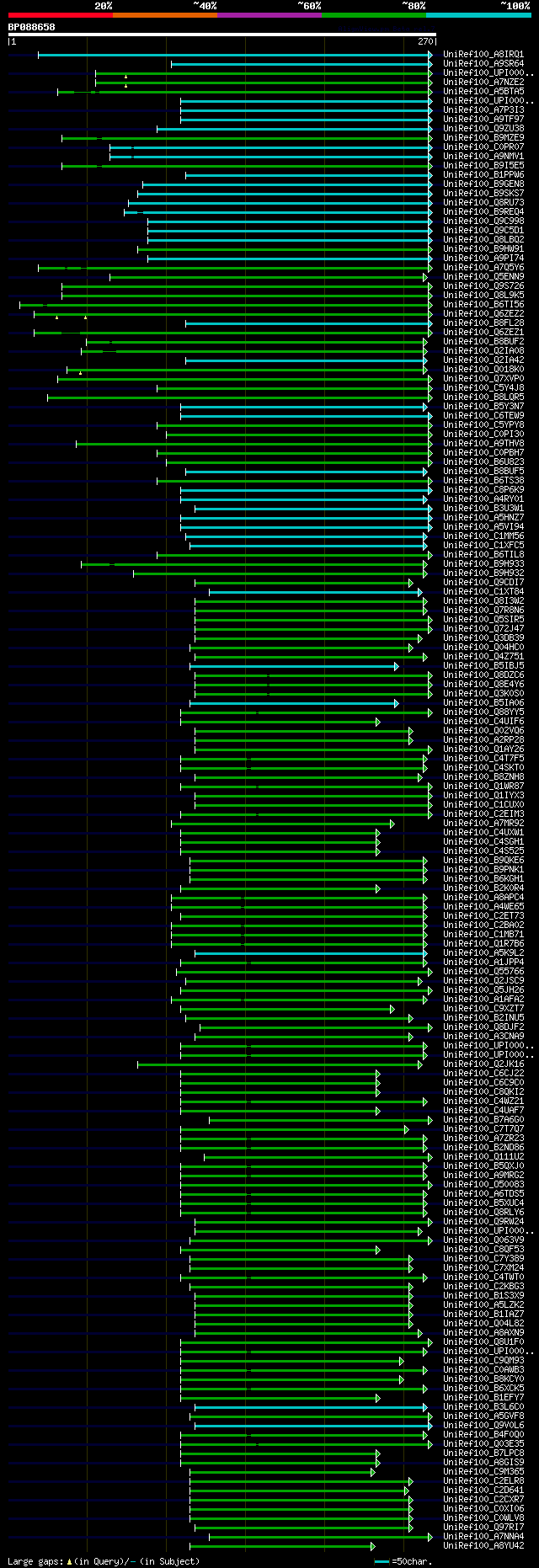Image resolution: width=539 pixels, height=1568 pixels.
Task: Select the query label BP088658
Action: (32, 27)
